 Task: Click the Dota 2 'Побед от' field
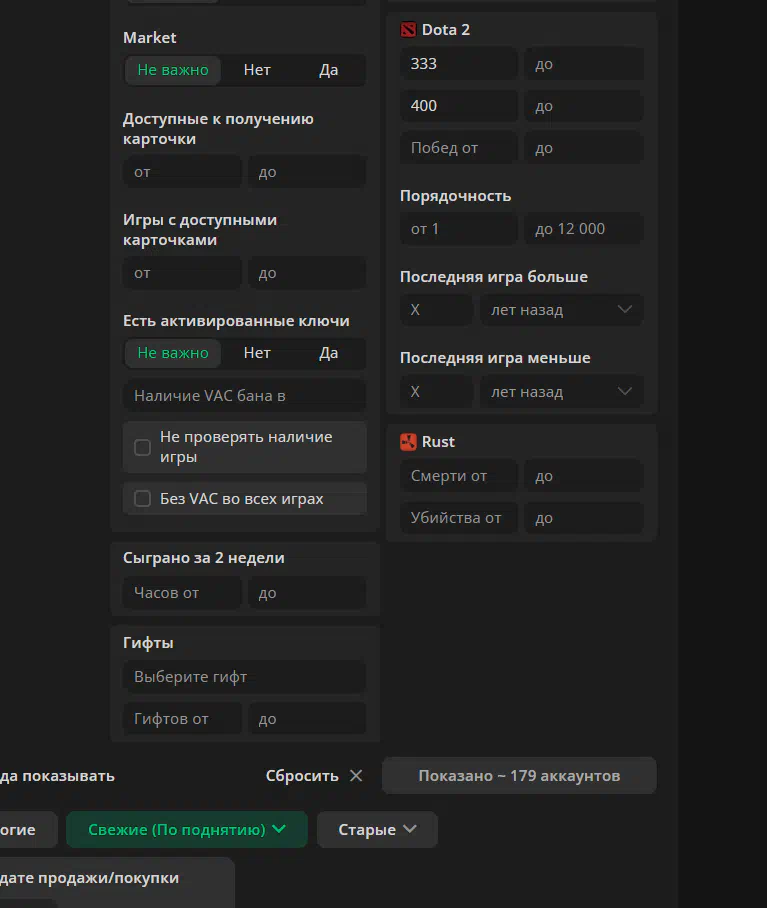459,148
